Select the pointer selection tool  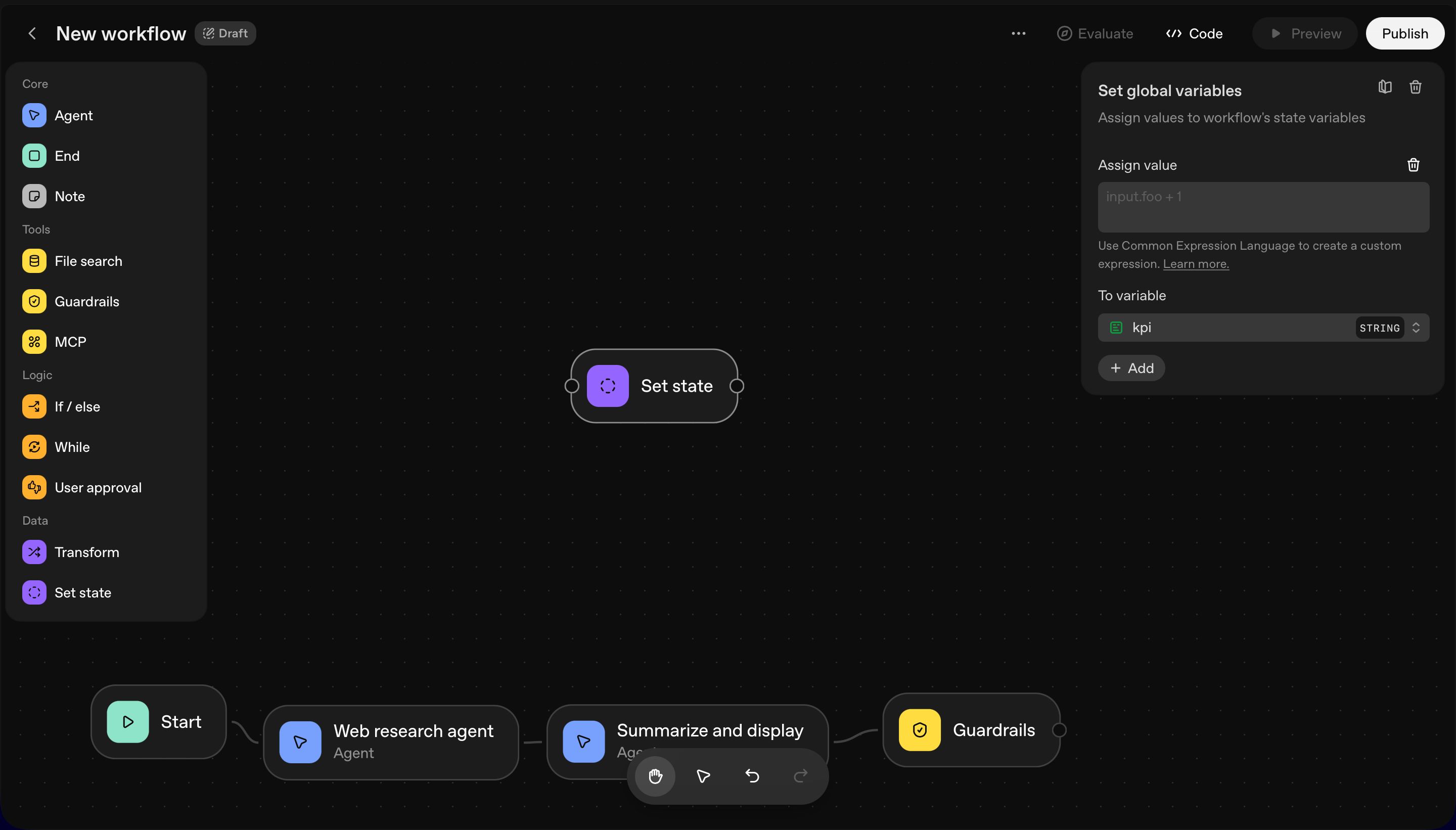[x=704, y=776]
